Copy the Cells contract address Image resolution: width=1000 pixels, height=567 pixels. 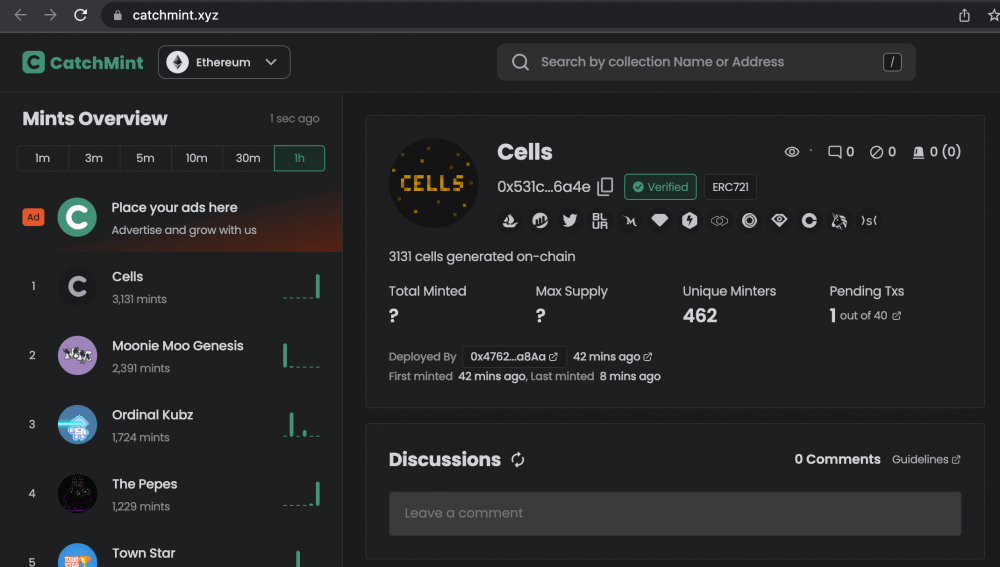coord(605,187)
